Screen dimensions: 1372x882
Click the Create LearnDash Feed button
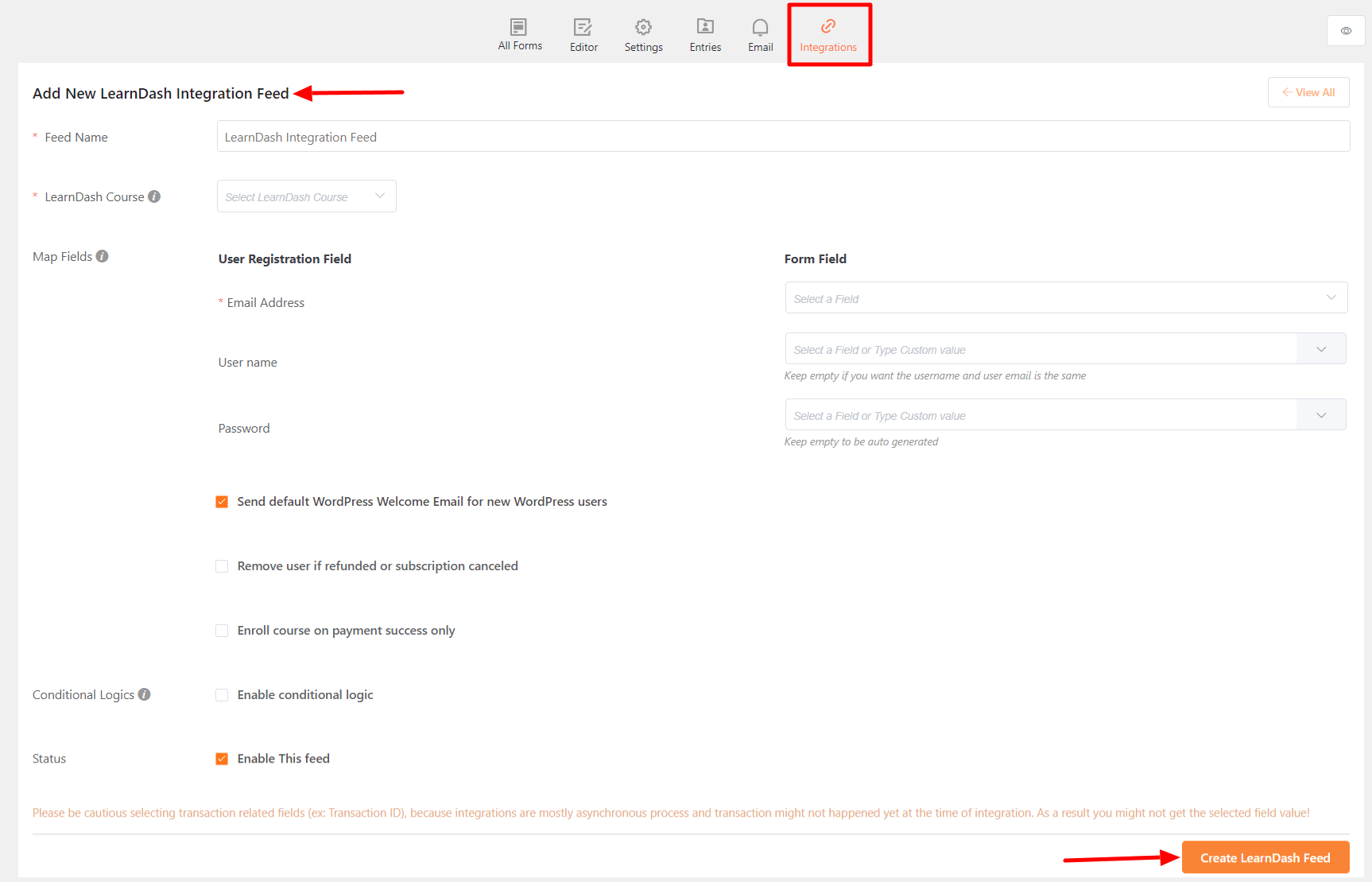click(x=1265, y=857)
